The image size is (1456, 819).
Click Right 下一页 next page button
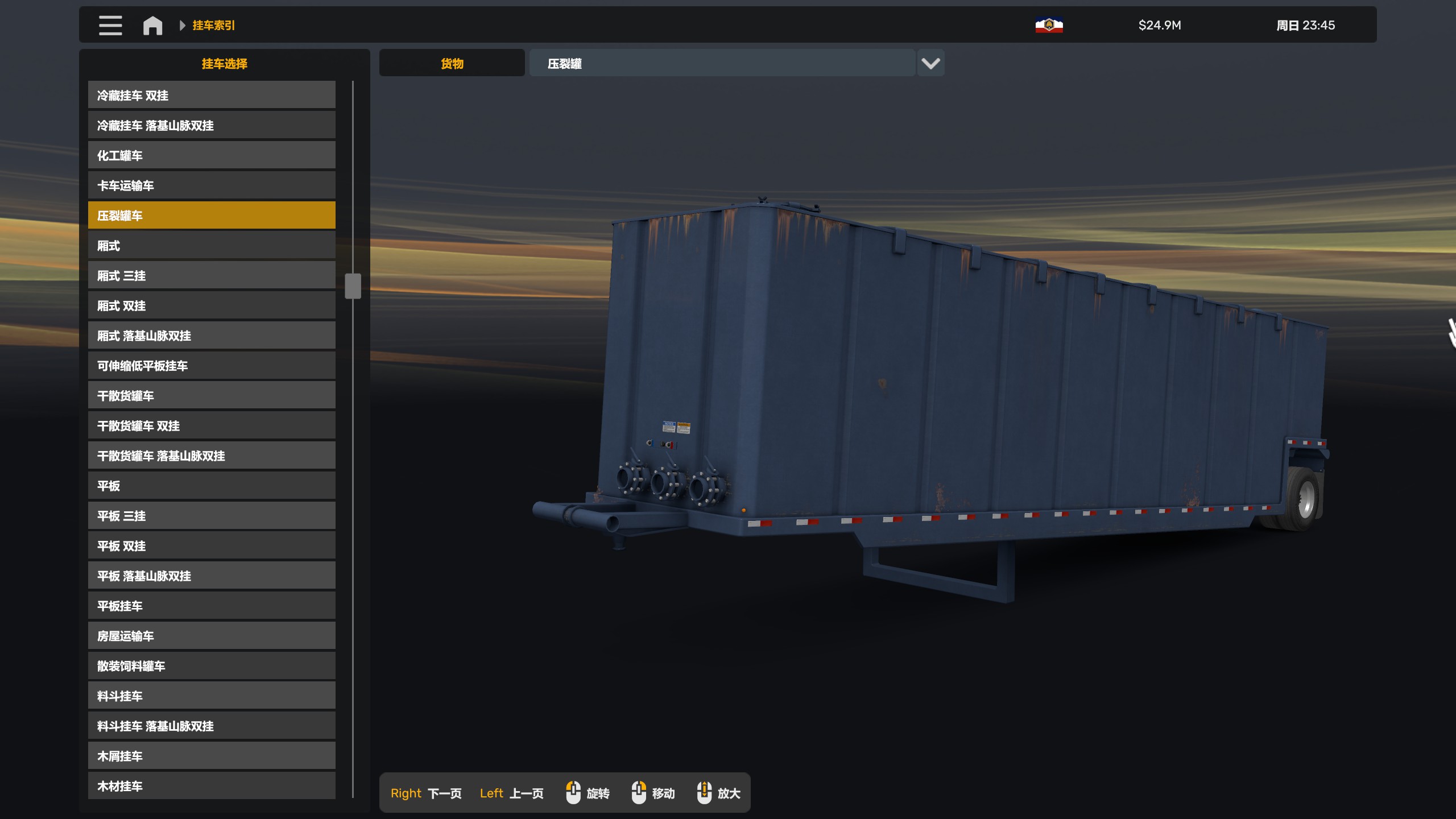[x=426, y=793]
